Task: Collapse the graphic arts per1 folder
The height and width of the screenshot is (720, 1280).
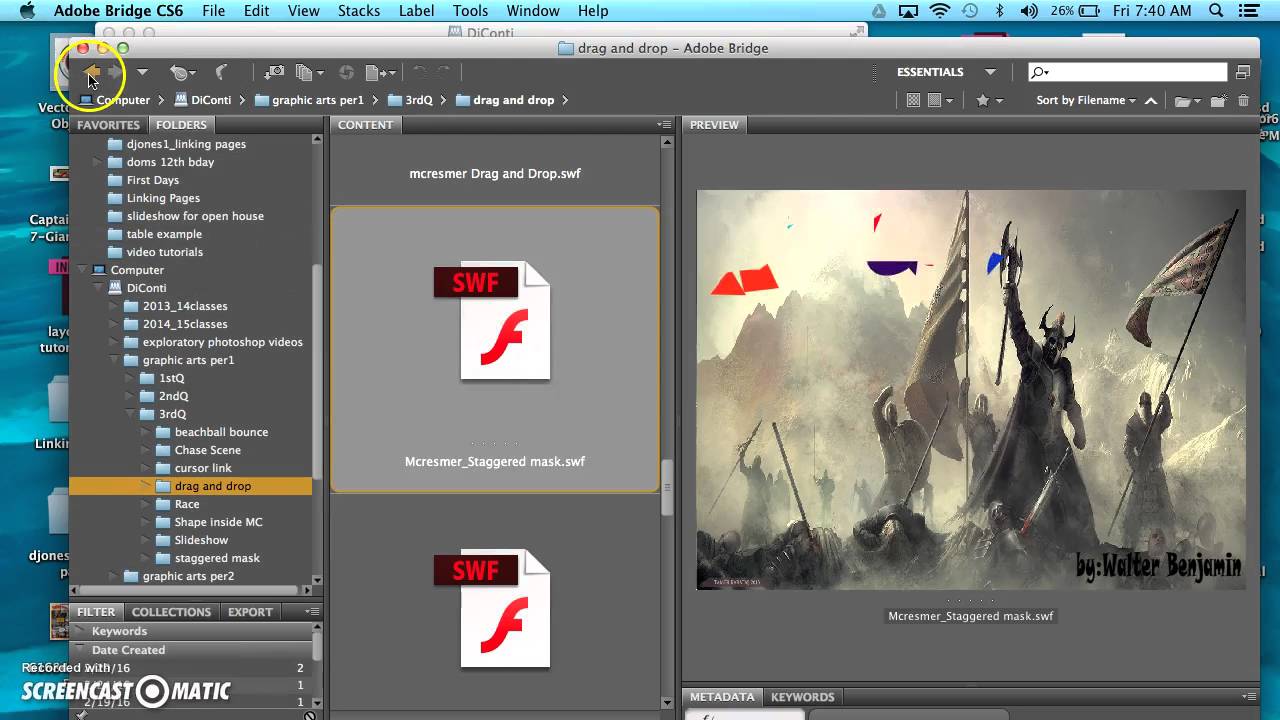Action: [x=114, y=360]
